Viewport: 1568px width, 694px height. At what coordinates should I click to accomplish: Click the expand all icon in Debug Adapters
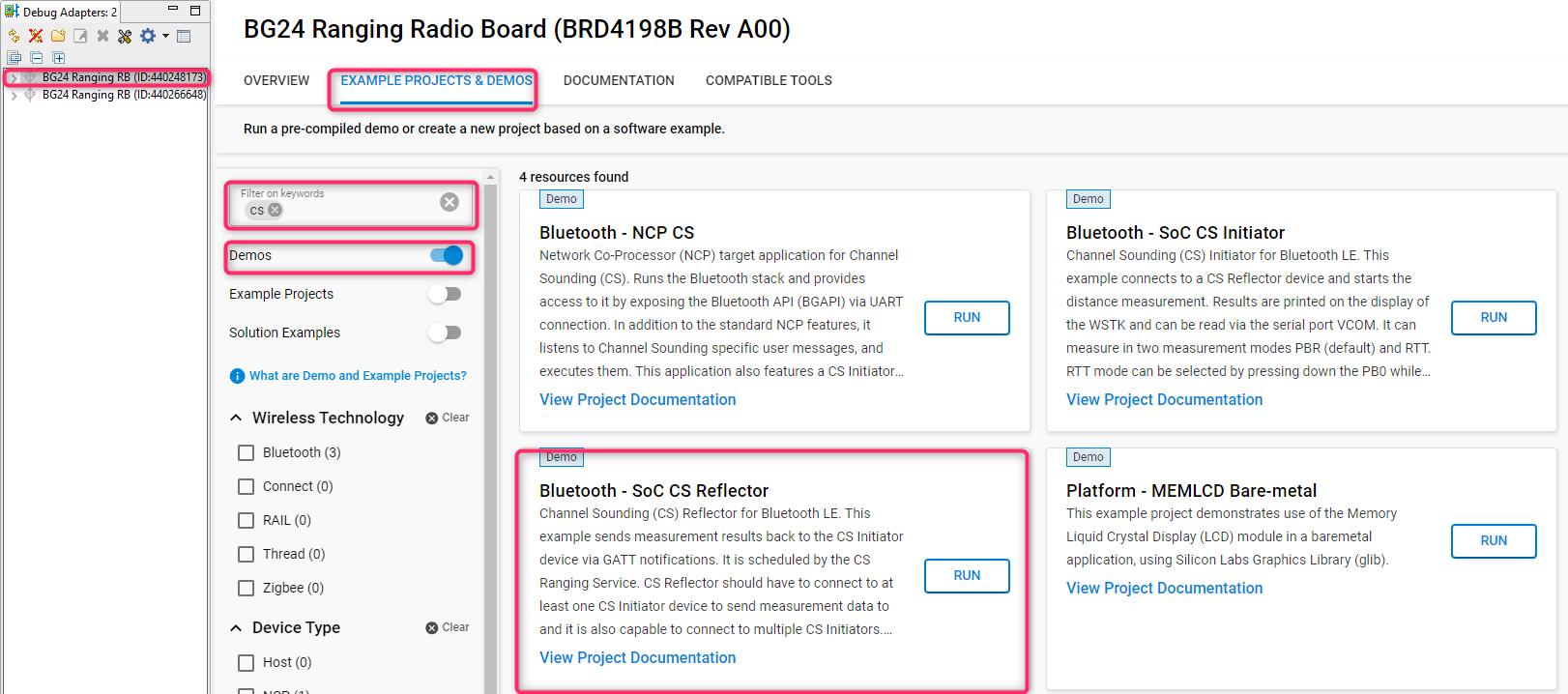point(58,58)
